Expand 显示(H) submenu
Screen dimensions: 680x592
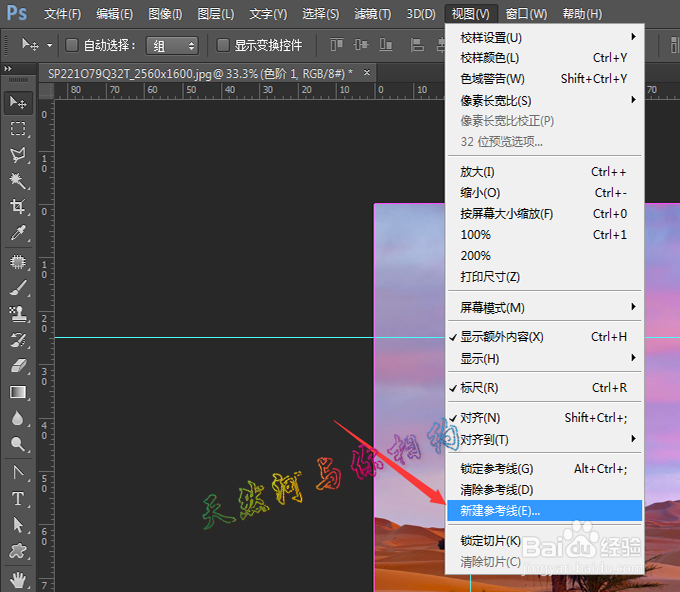point(545,359)
